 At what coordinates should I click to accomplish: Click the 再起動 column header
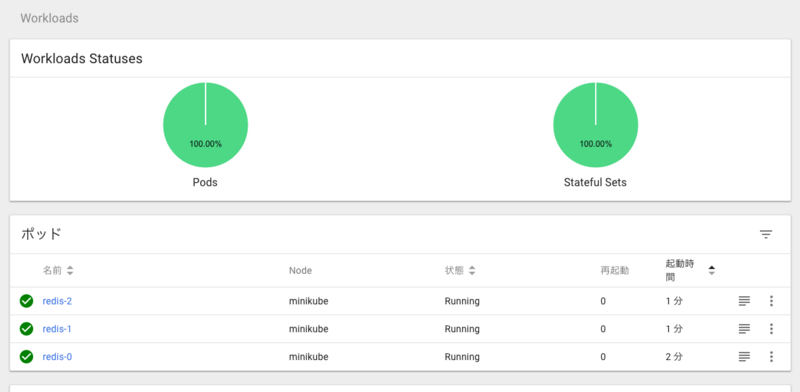pos(615,271)
